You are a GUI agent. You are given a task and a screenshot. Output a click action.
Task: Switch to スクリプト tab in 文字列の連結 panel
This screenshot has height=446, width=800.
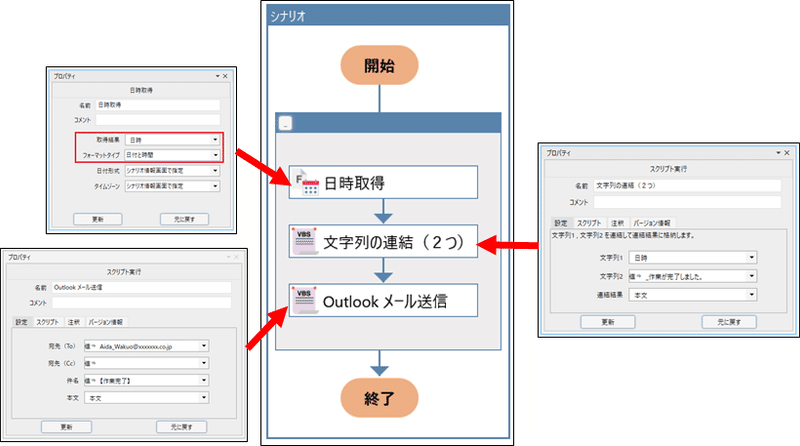click(x=589, y=223)
